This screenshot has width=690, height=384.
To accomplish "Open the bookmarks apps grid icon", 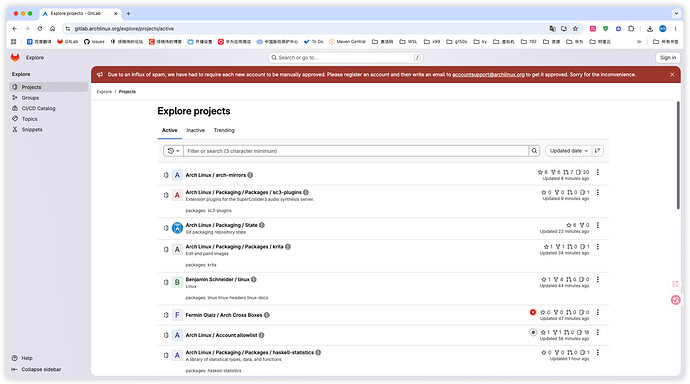I will pos(14,41).
